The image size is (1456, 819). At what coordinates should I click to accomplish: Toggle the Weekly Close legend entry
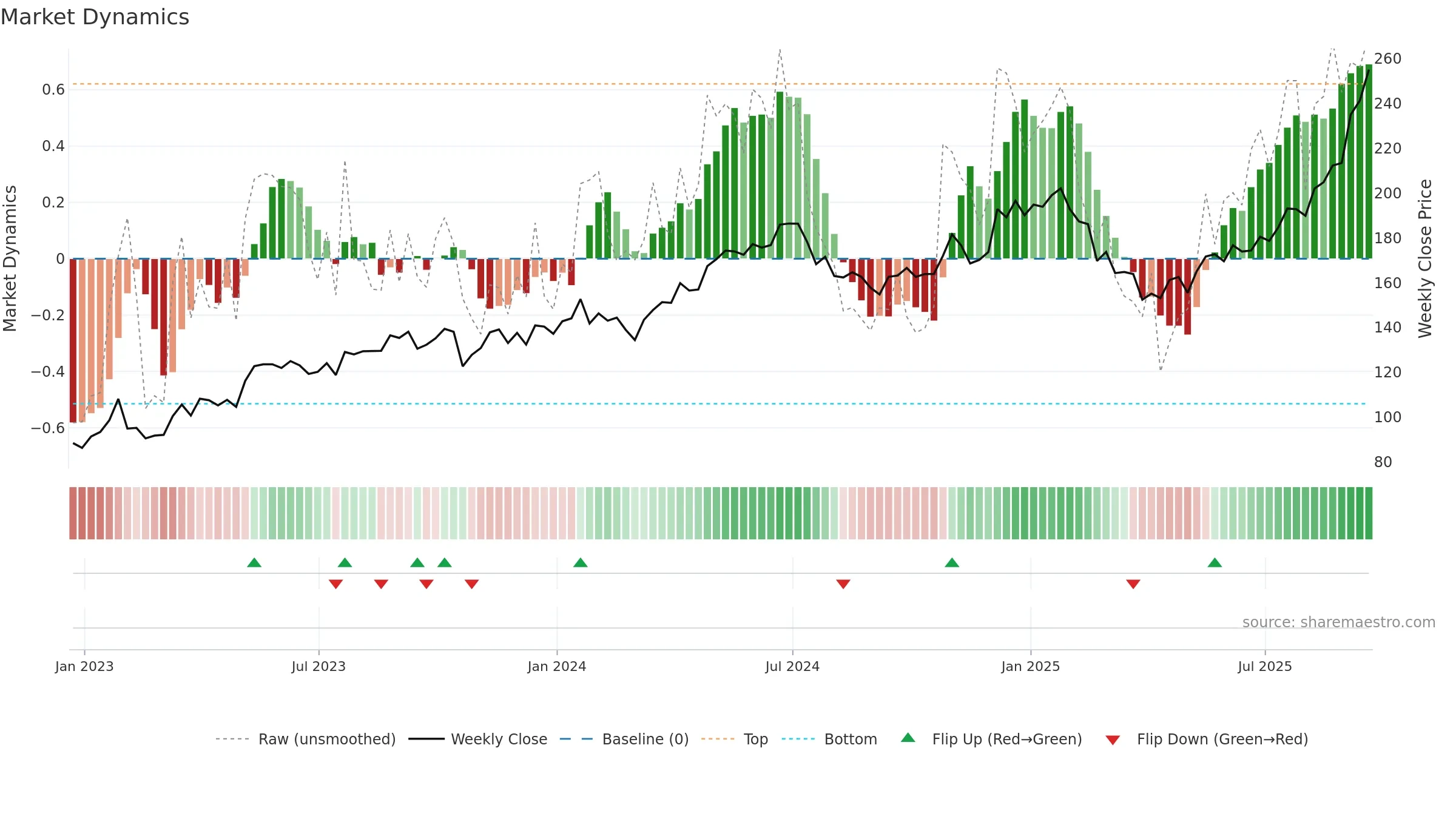[478, 739]
